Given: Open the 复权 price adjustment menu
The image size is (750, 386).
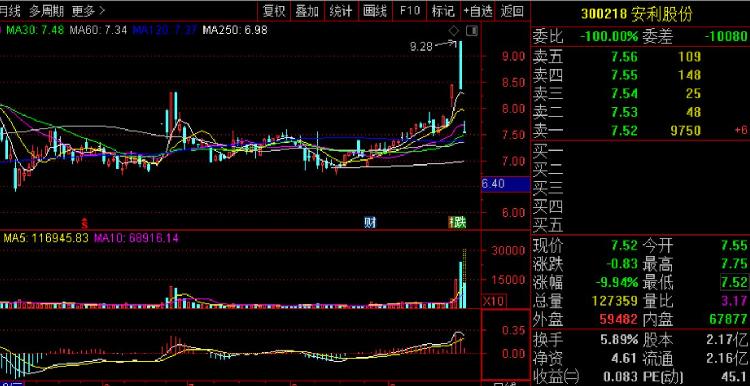Looking at the screenshot, I should point(275,11).
